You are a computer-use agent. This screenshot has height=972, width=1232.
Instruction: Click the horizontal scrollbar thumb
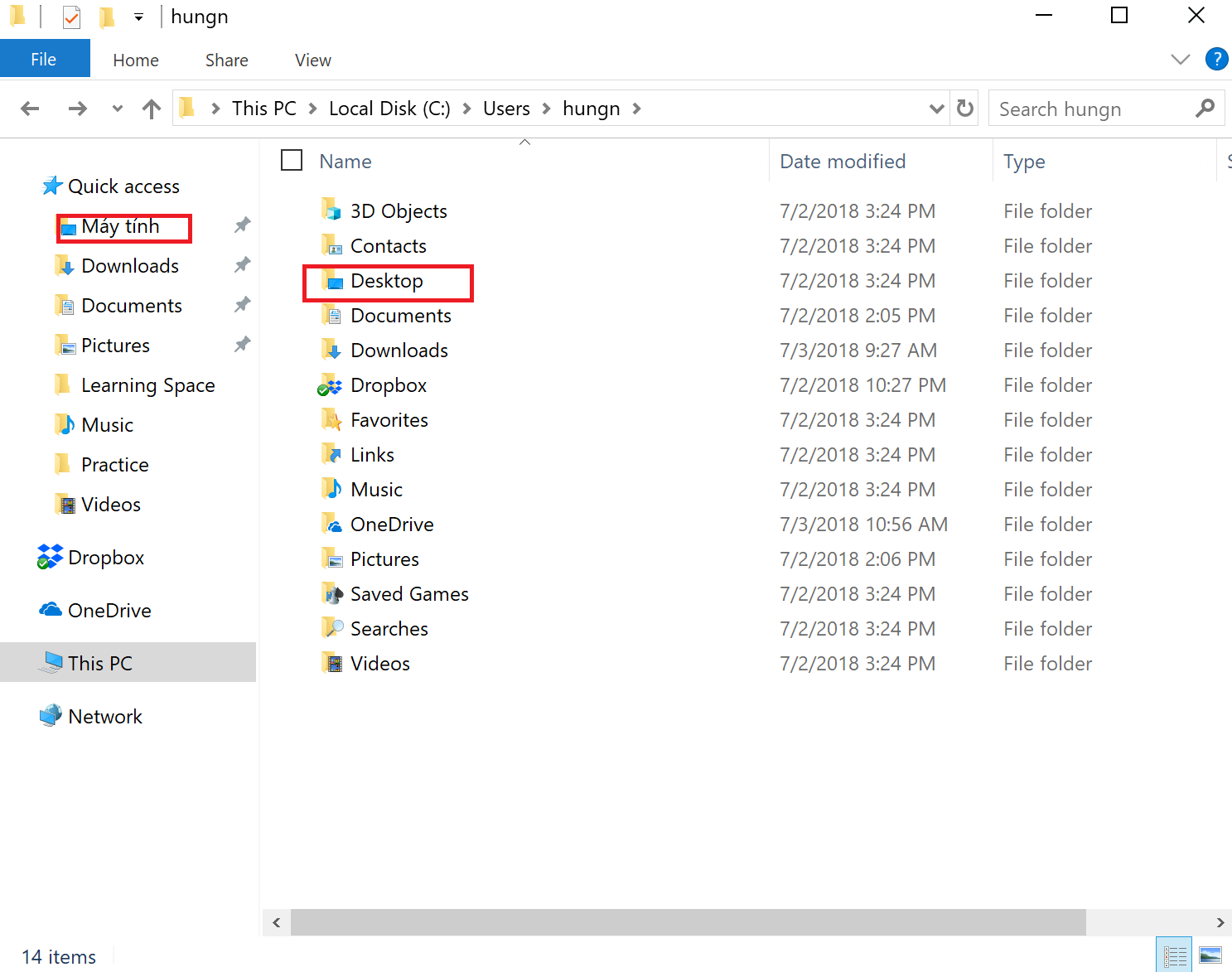coord(688,922)
